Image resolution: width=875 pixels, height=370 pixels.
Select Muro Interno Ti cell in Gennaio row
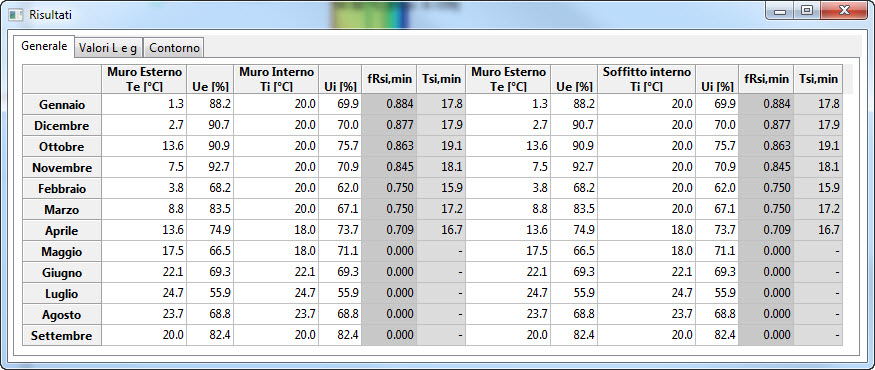276,104
